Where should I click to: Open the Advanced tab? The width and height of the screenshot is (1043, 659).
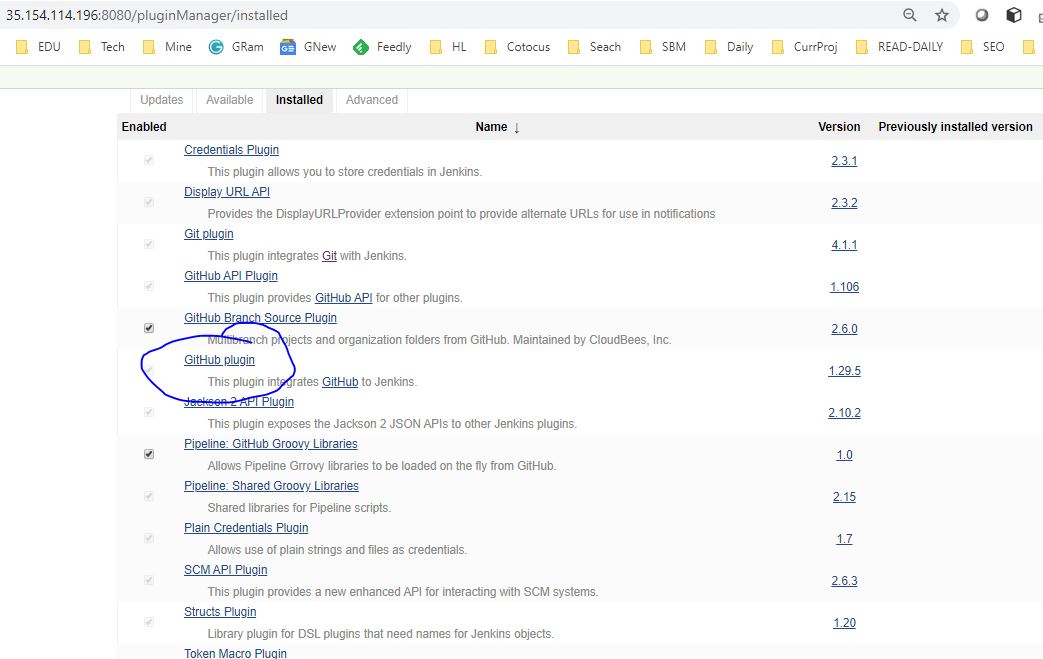(x=371, y=100)
